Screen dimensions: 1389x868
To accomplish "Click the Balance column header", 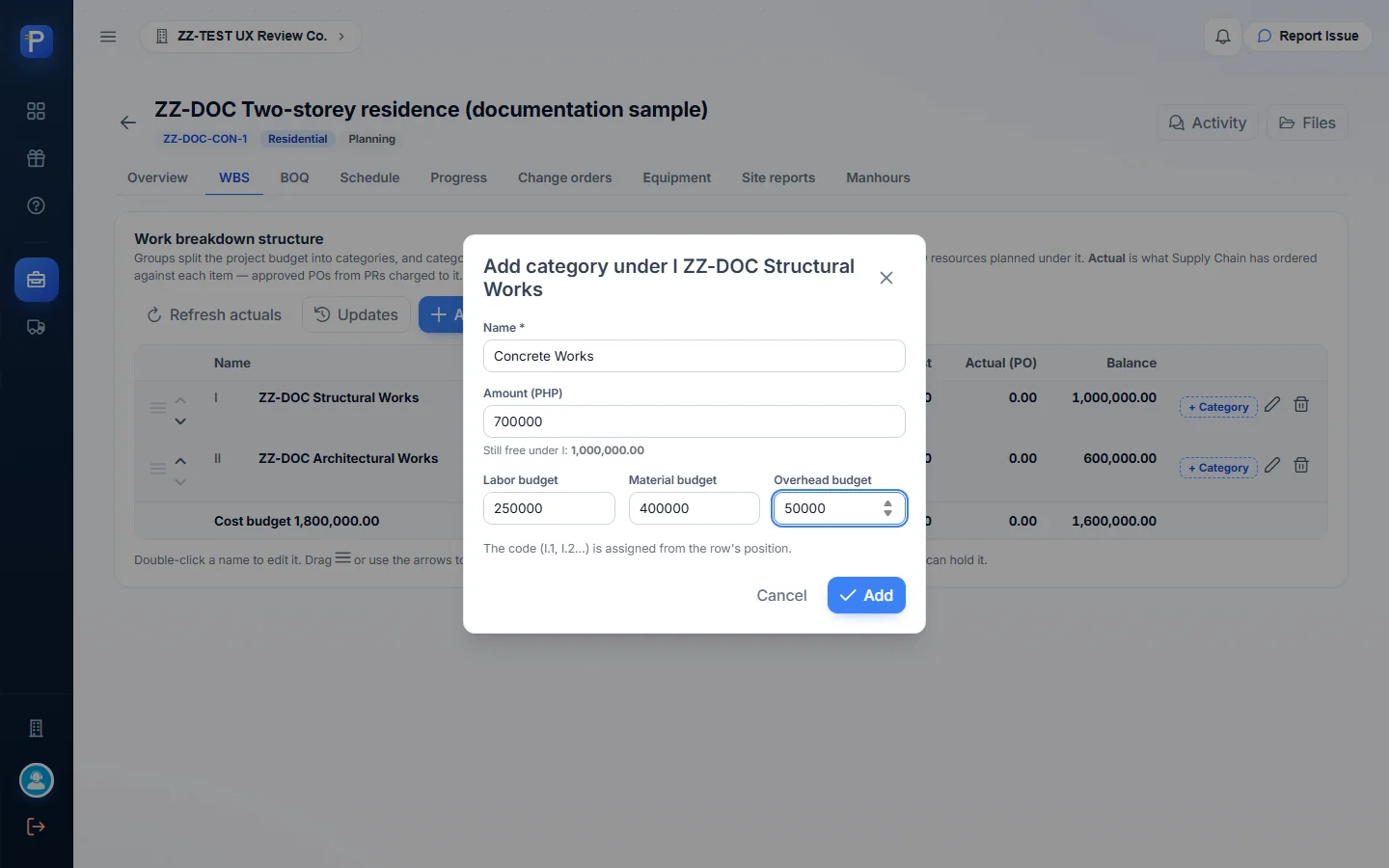I will point(1131,363).
